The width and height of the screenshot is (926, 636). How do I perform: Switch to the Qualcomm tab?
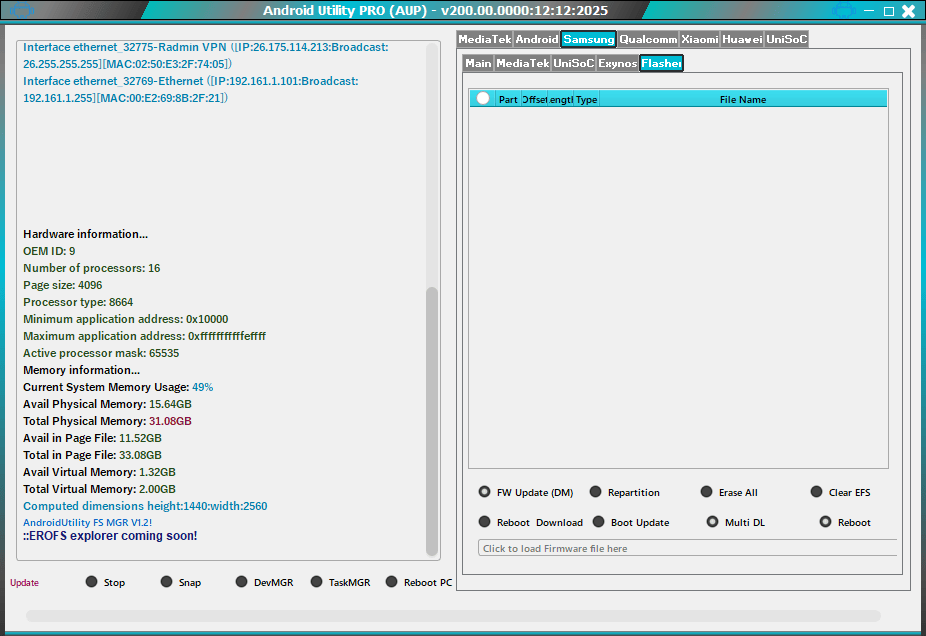click(647, 40)
